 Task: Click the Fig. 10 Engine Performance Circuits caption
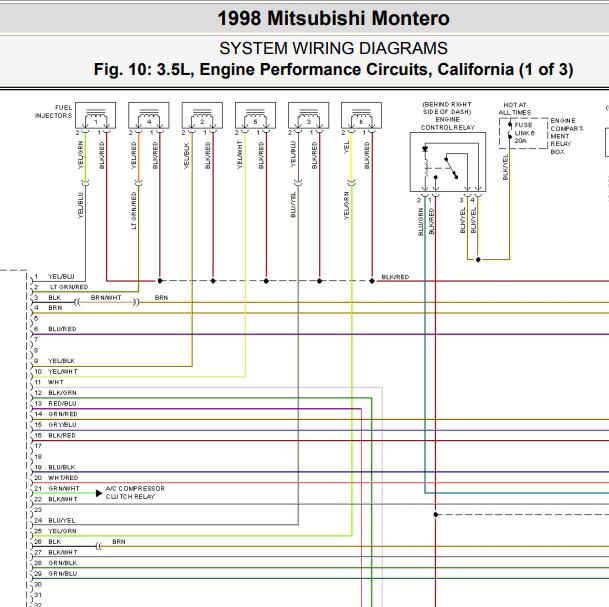pyautogui.click(x=333, y=70)
